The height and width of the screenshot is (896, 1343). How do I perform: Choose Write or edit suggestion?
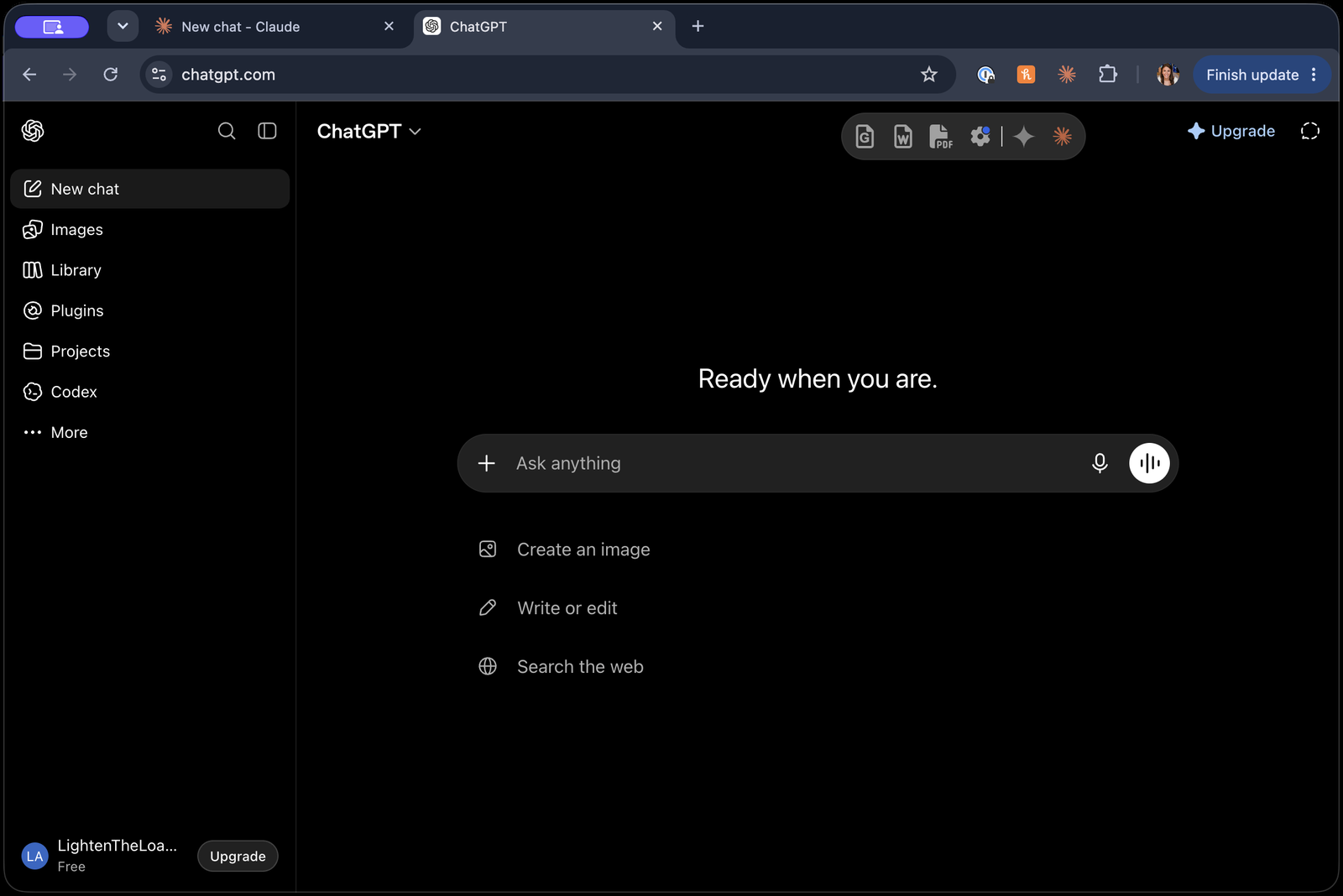tap(567, 608)
